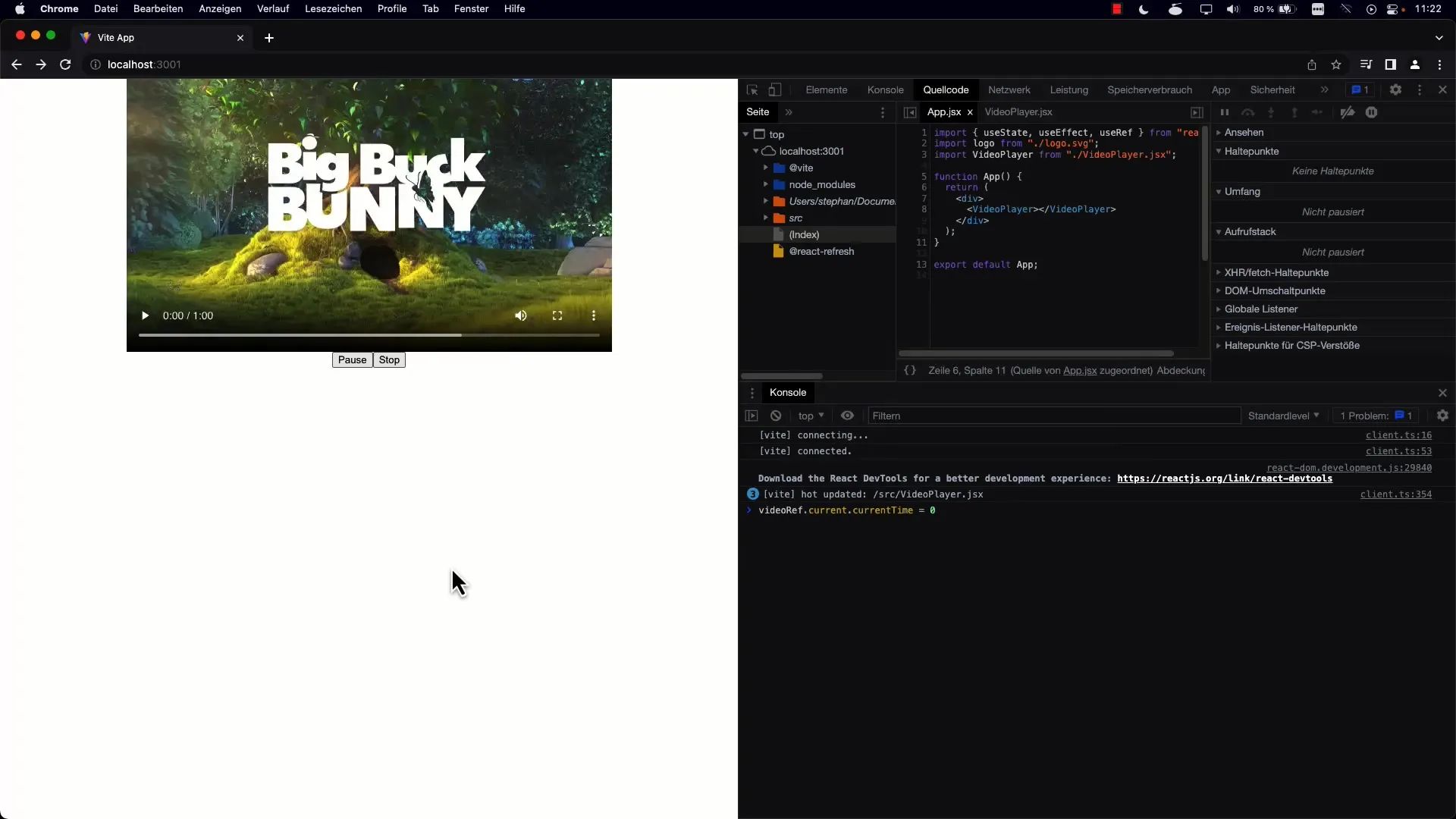
Task: Open the Seite panel three-dot options
Action: pyautogui.click(x=883, y=112)
